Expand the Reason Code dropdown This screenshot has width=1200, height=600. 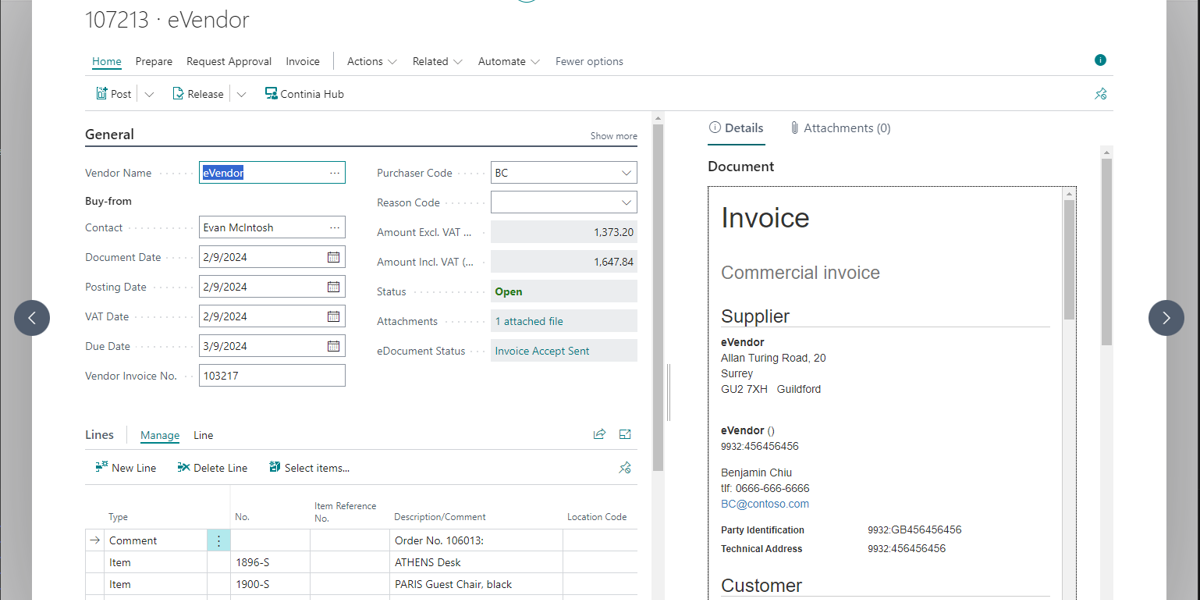coord(626,203)
